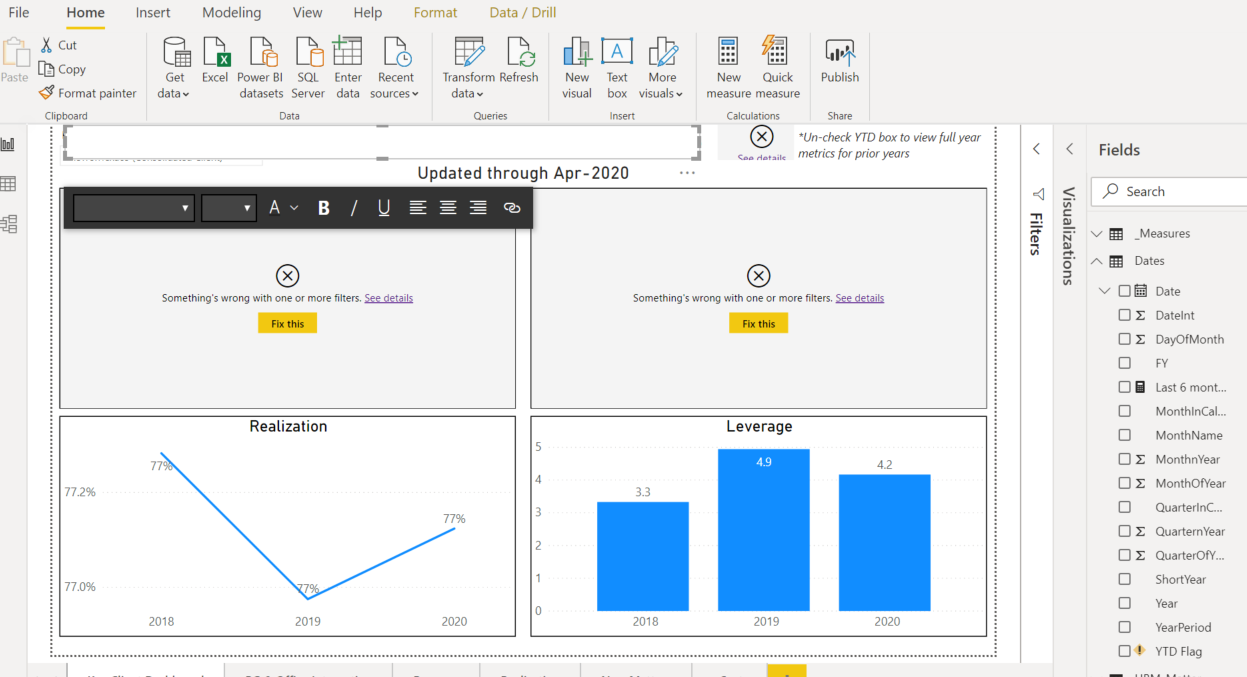
Task: Click the Enter data icon
Action: (348, 51)
